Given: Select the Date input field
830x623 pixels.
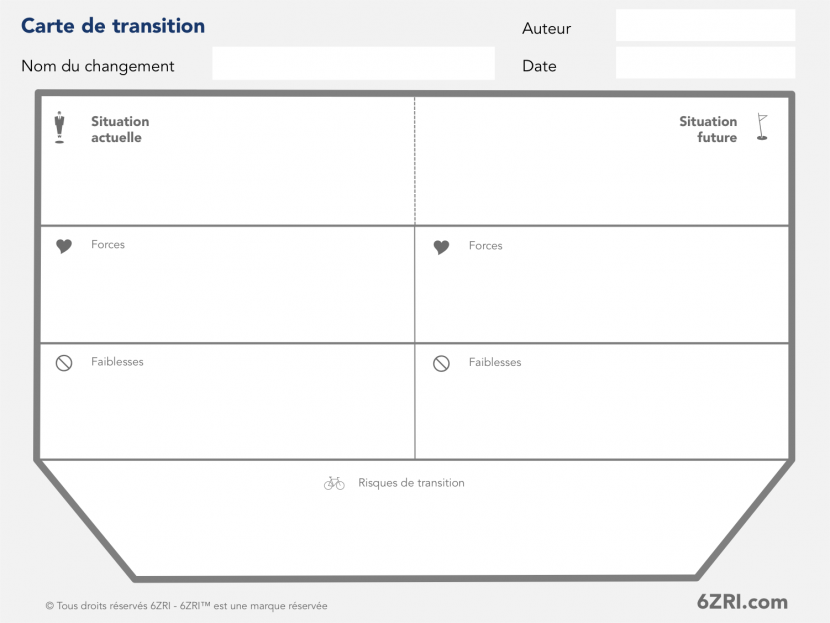Looking at the screenshot, I should [706, 63].
